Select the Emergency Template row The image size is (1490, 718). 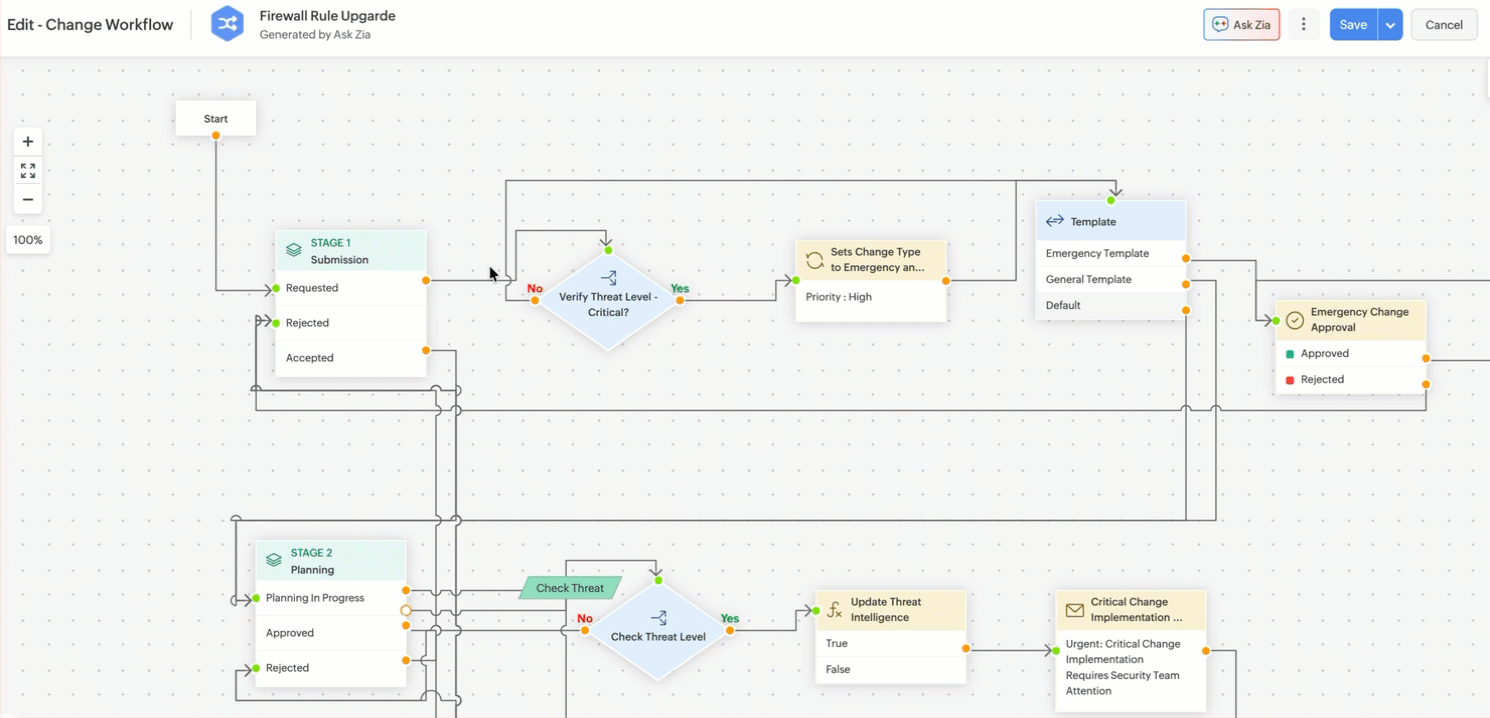(x=1111, y=254)
